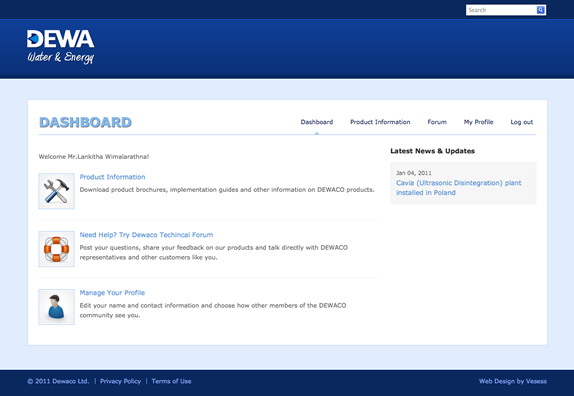The height and width of the screenshot is (396, 574).
Task: Open the Manage Your Profile link
Action: (x=112, y=292)
